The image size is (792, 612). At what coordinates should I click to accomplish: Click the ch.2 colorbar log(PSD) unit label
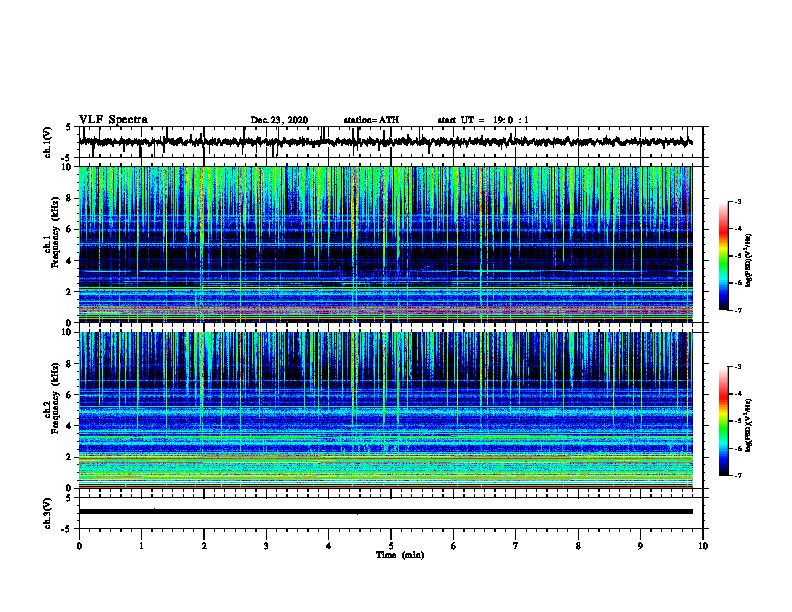[749, 425]
